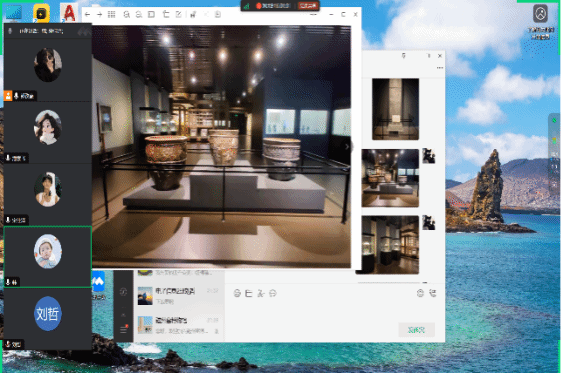Open the screenshot scissors tool in chat
Image resolution: width=564 pixels, height=374 pixels.
coord(261,293)
